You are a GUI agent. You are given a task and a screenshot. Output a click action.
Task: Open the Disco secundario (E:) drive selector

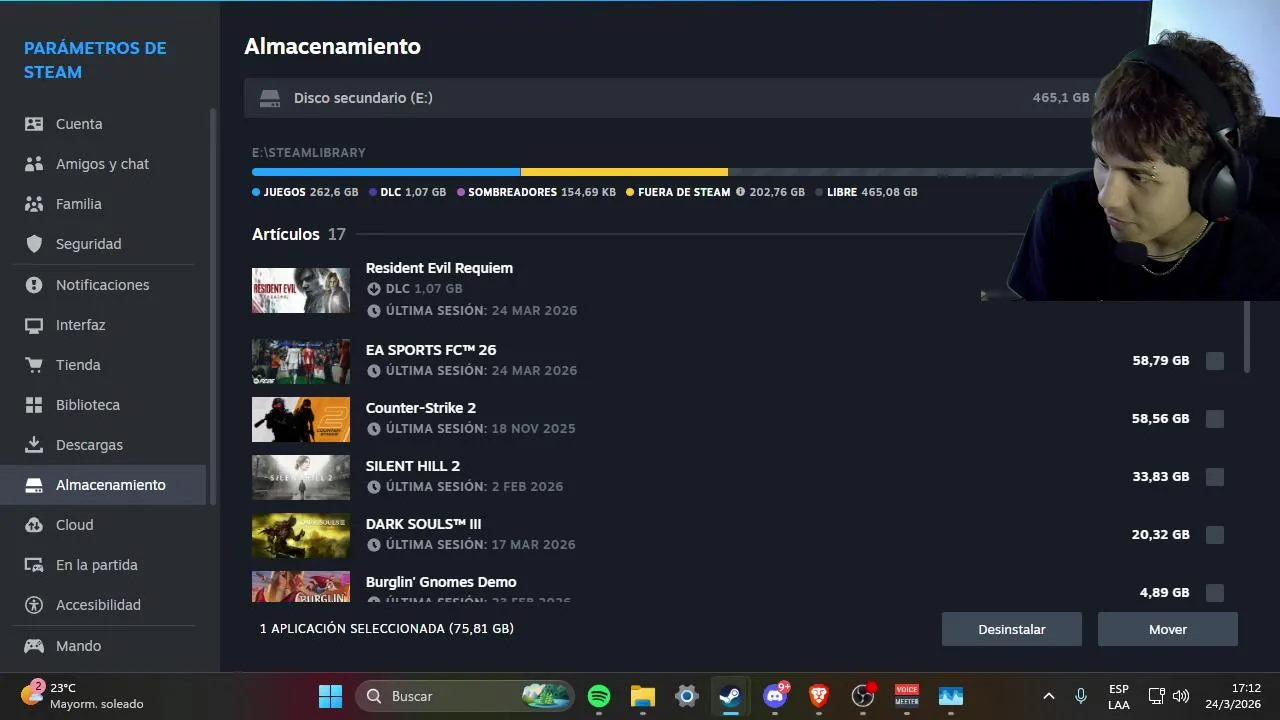point(670,98)
